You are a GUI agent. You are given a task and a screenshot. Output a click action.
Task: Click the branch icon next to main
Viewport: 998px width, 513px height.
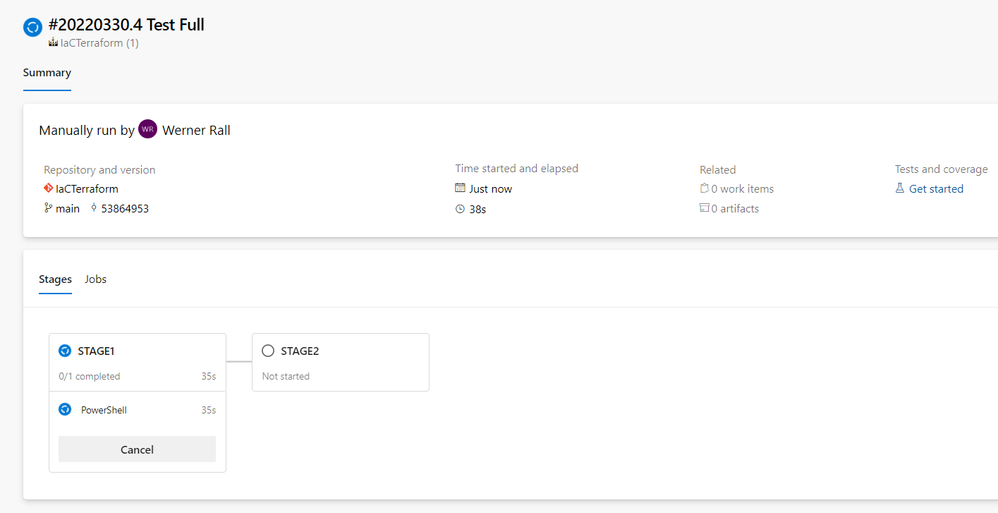click(x=48, y=208)
